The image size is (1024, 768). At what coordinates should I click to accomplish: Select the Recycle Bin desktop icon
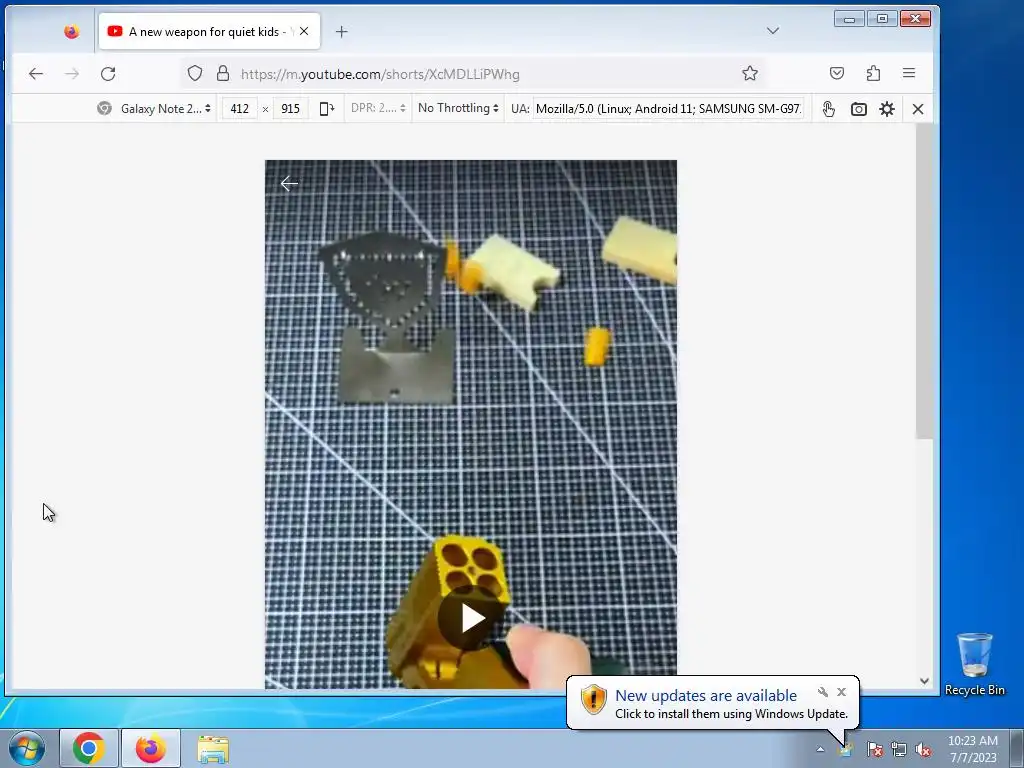point(974,664)
